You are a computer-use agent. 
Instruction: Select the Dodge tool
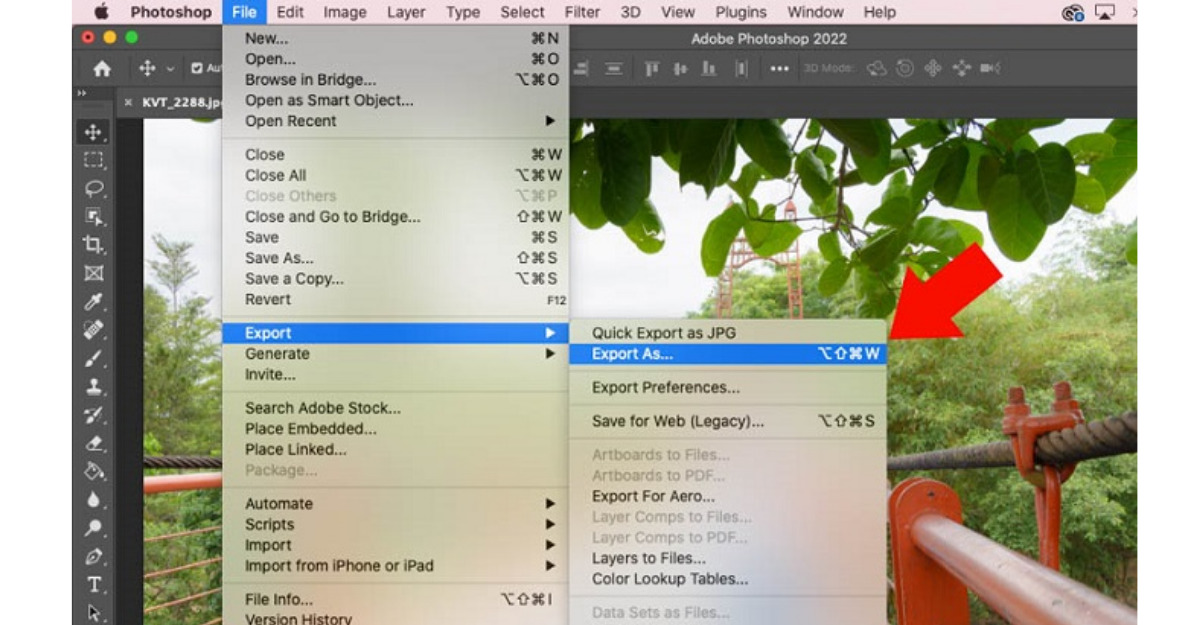(94, 528)
